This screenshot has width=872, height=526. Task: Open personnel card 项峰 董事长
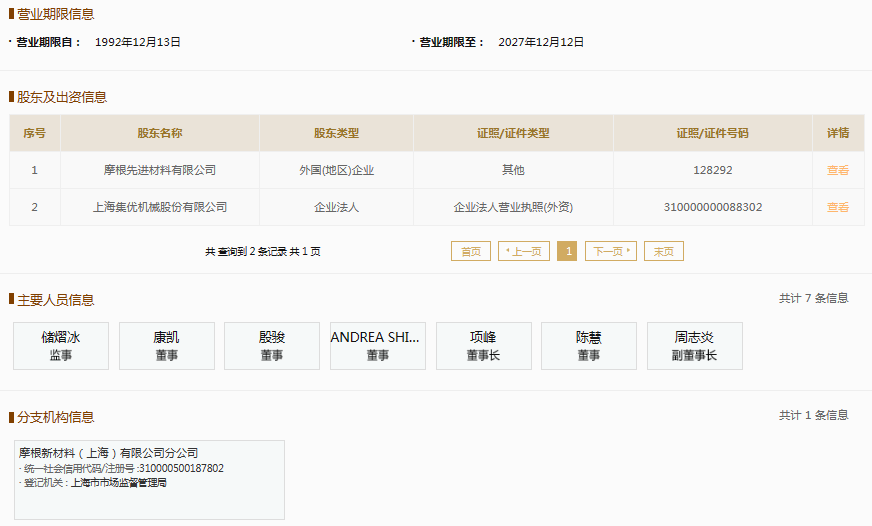(484, 346)
